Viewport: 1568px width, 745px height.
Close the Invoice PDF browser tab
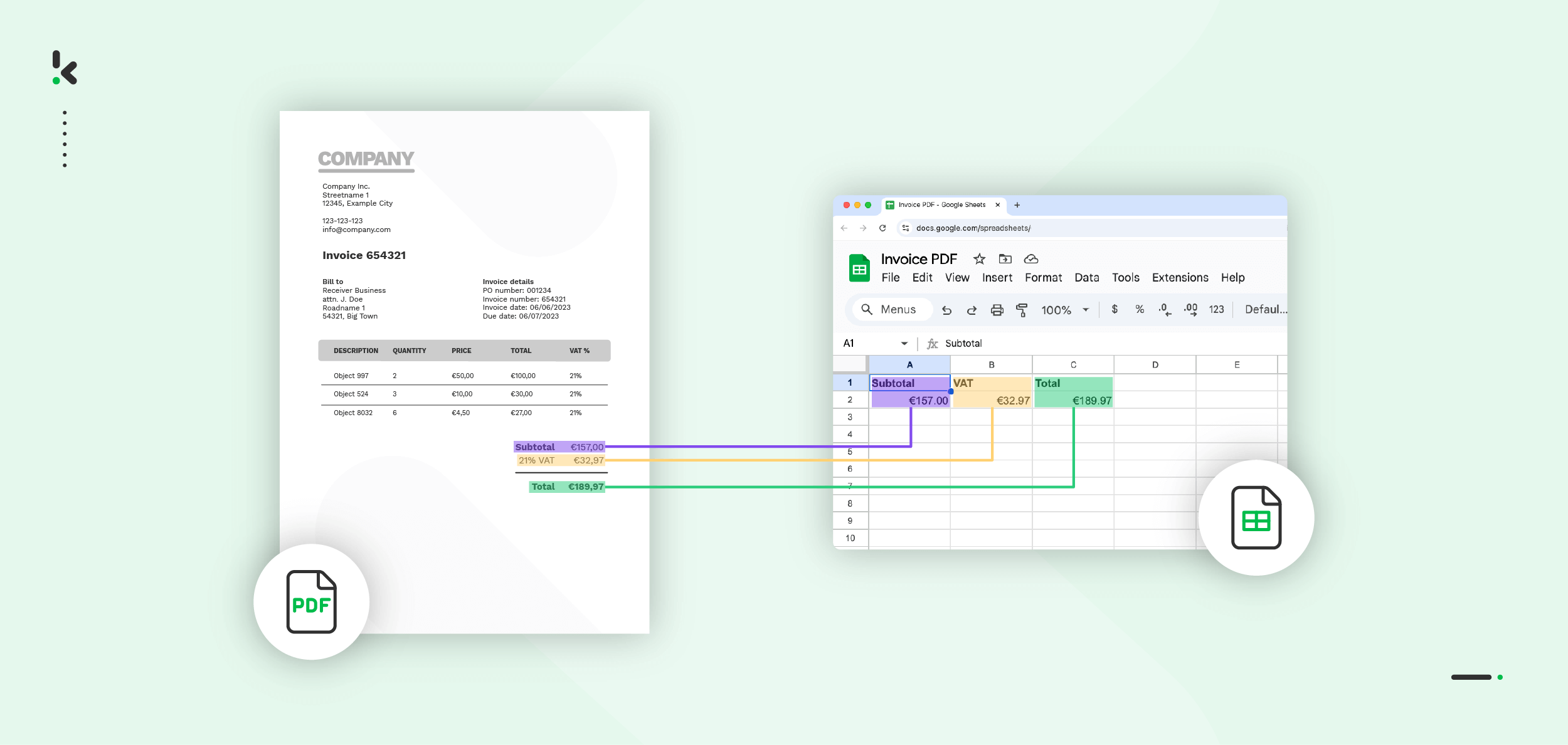pos(997,205)
